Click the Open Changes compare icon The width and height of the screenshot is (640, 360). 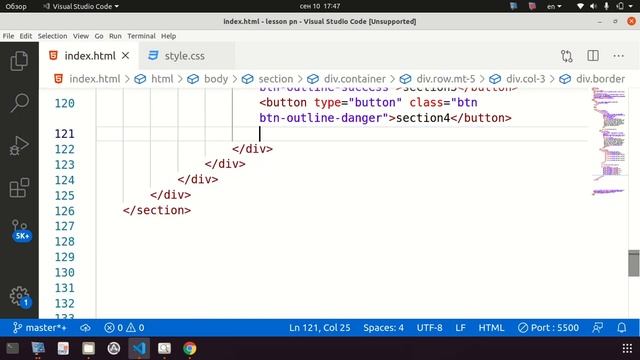click(x=567, y=56)
